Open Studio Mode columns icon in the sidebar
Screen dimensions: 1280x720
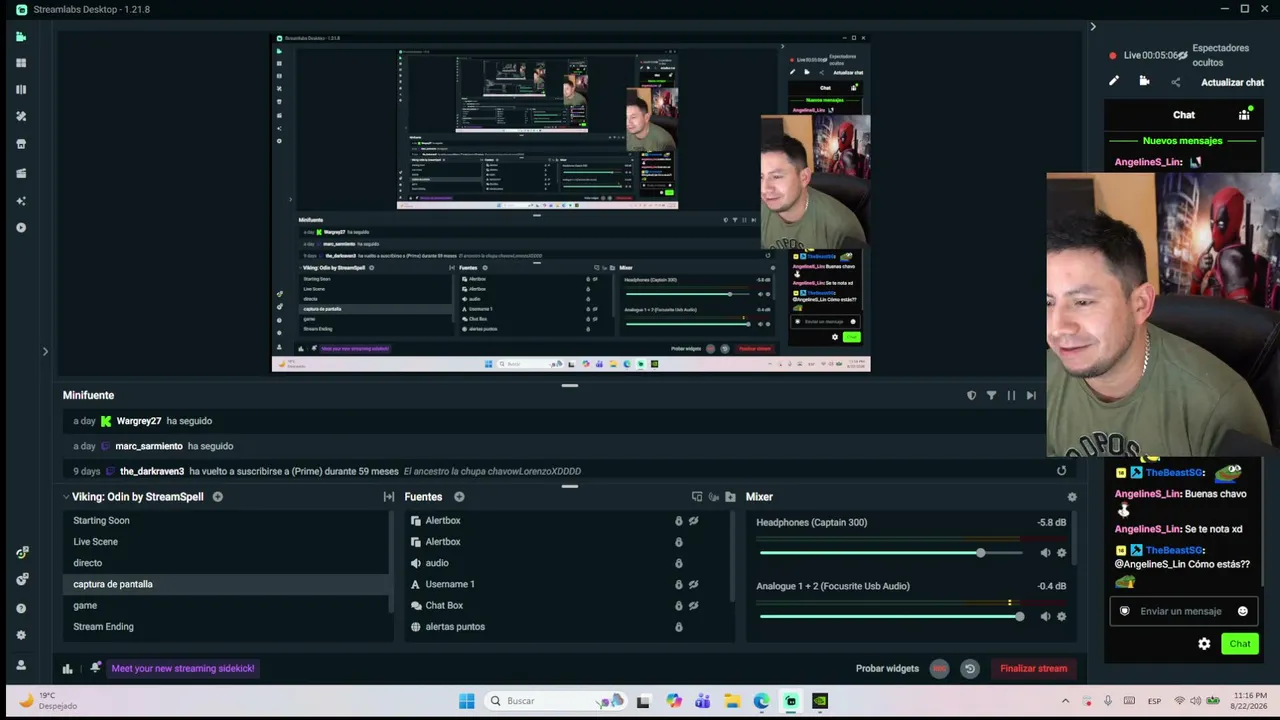click(21, 90)
